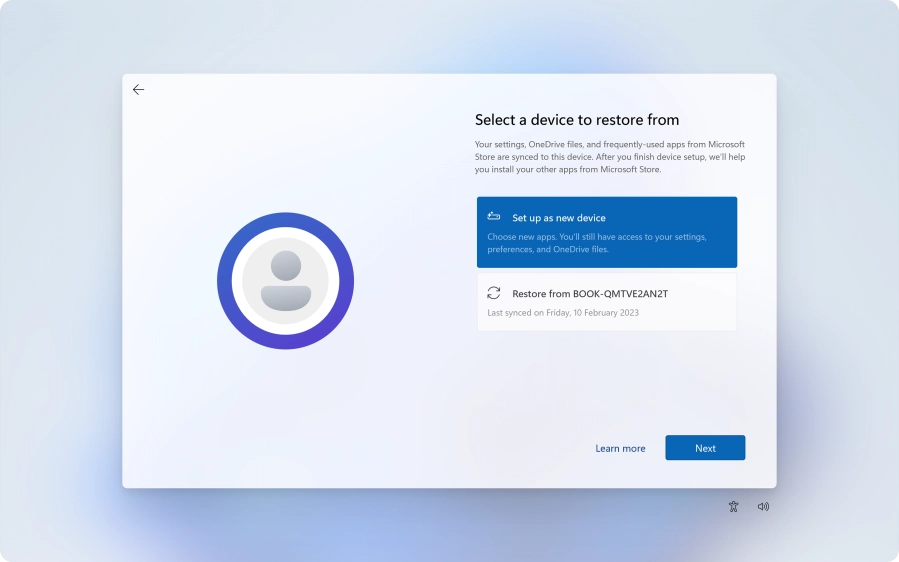This screenshot has height=562, width=899.
Task: Open the Learn more link
Action: coord(620,448)
